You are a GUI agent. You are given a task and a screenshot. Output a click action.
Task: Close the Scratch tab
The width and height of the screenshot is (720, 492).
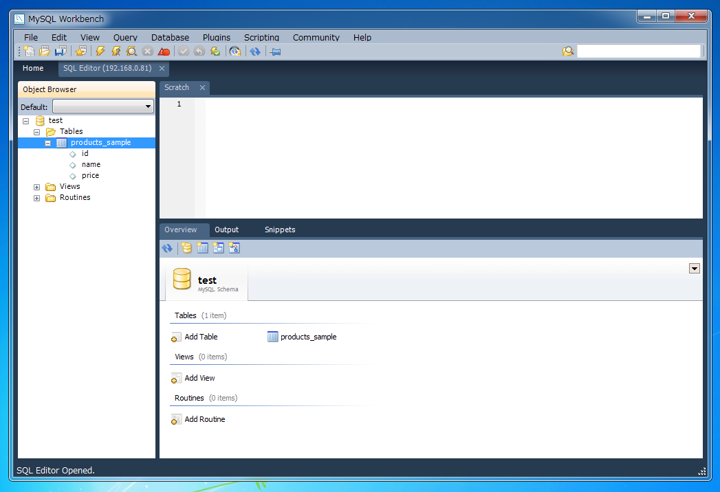coord(202,87)
